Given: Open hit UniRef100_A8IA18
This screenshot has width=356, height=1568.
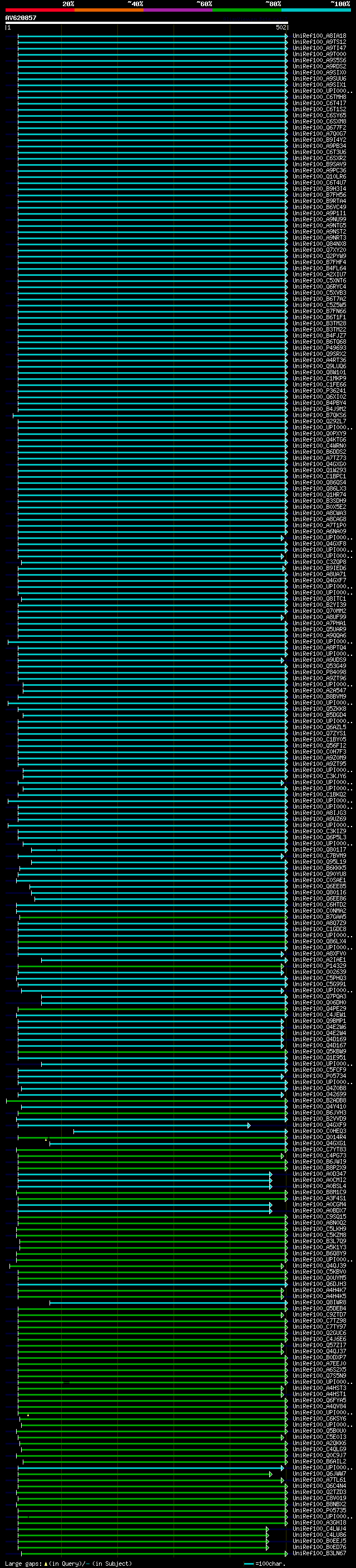Looking at the screenshot, I should point(319,36).
